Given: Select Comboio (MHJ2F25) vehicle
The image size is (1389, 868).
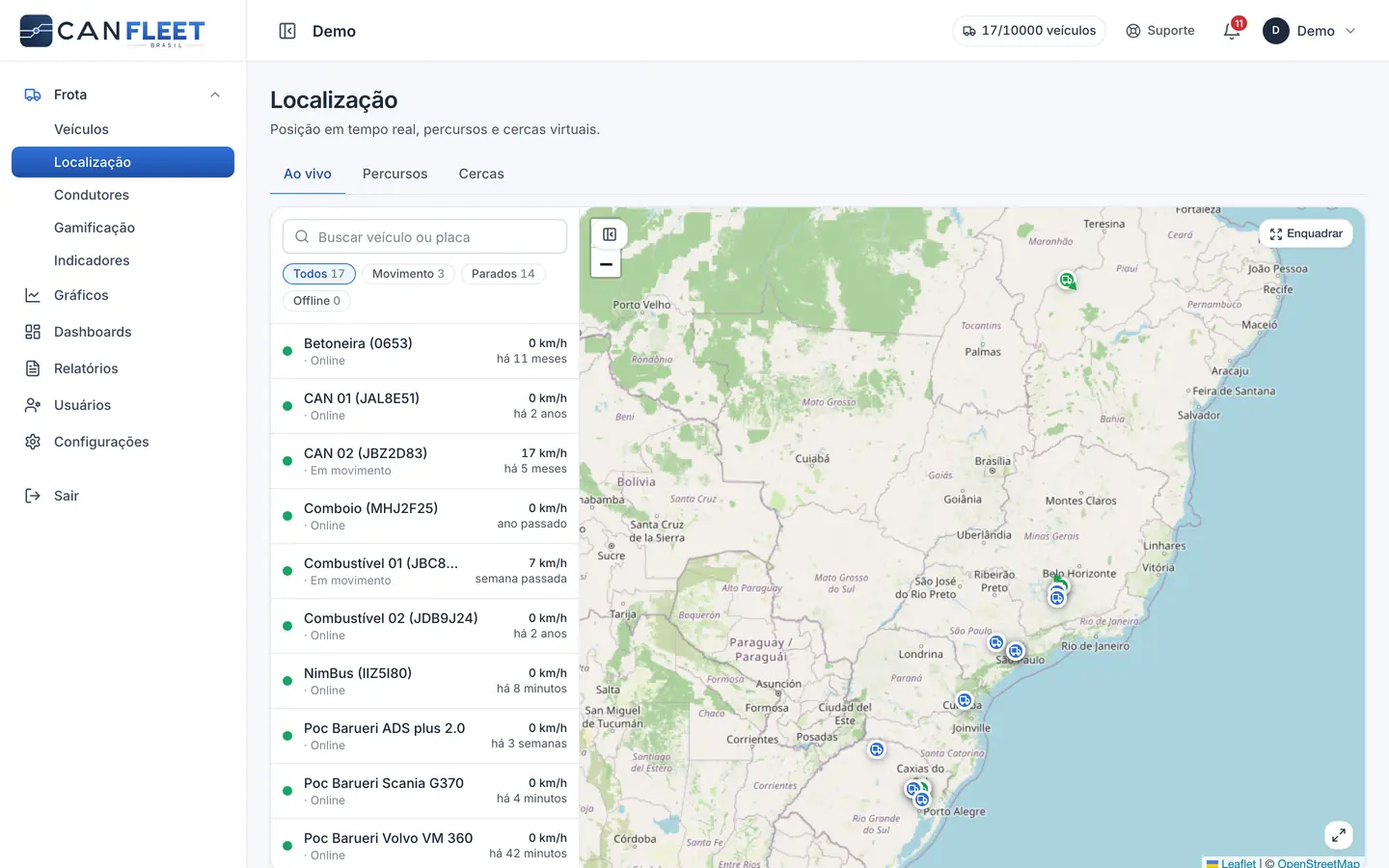Looking at the screenshot, I should (x=424, y=516).
